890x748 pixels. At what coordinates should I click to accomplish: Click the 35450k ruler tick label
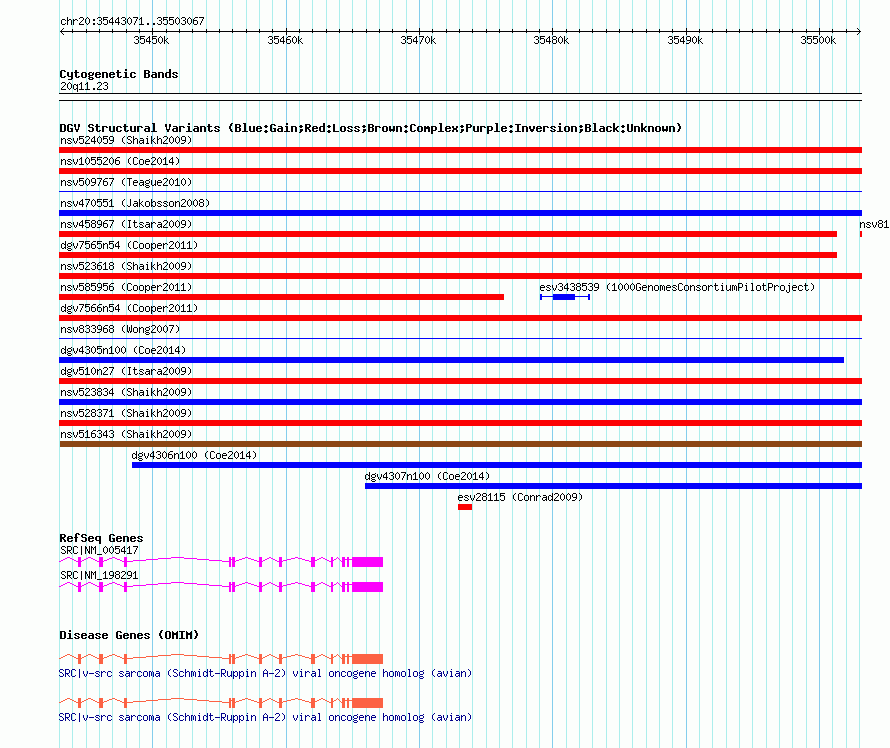point(151,40)
